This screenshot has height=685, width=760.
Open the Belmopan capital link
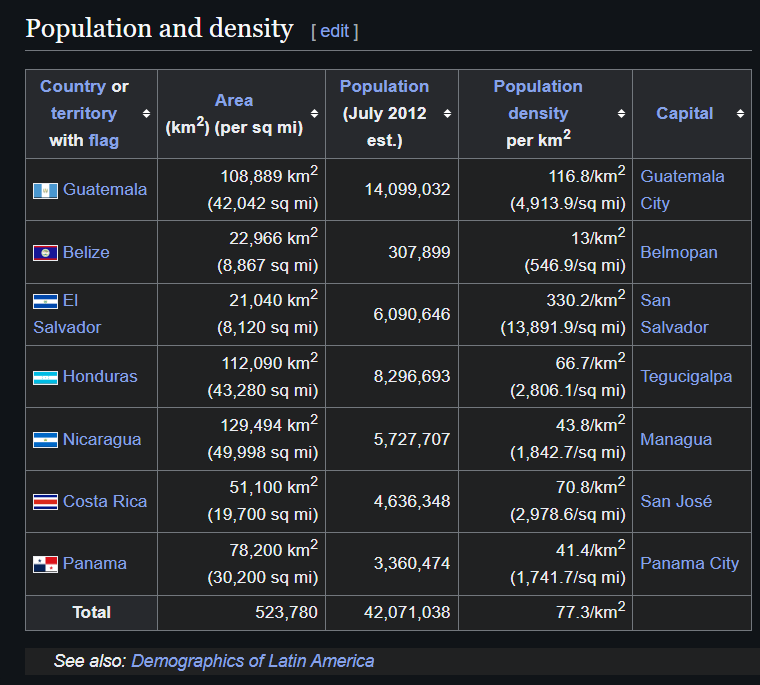coord(679,253)
